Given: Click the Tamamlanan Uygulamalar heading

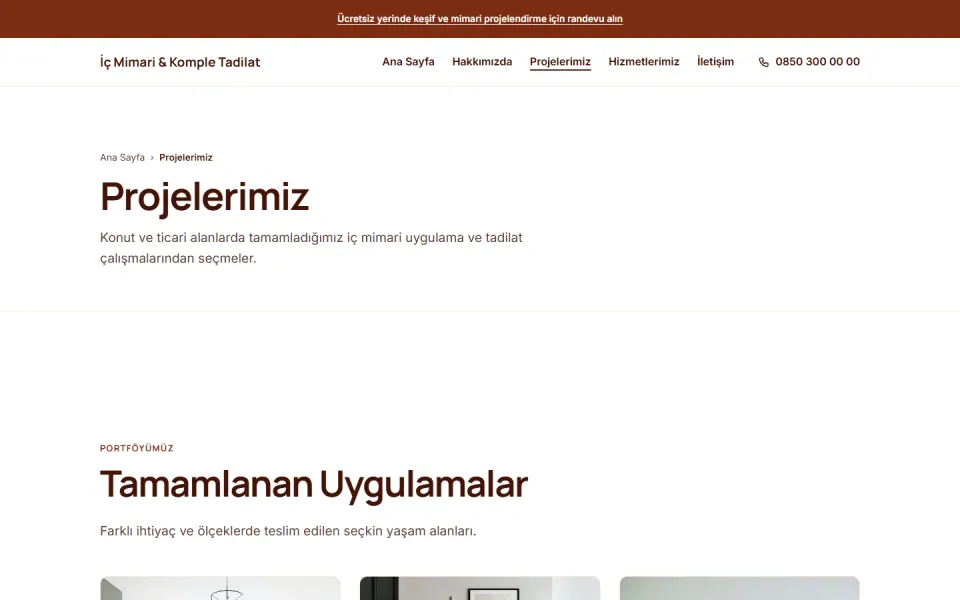Looking at the screenshot, I should [x=313, y=485].
